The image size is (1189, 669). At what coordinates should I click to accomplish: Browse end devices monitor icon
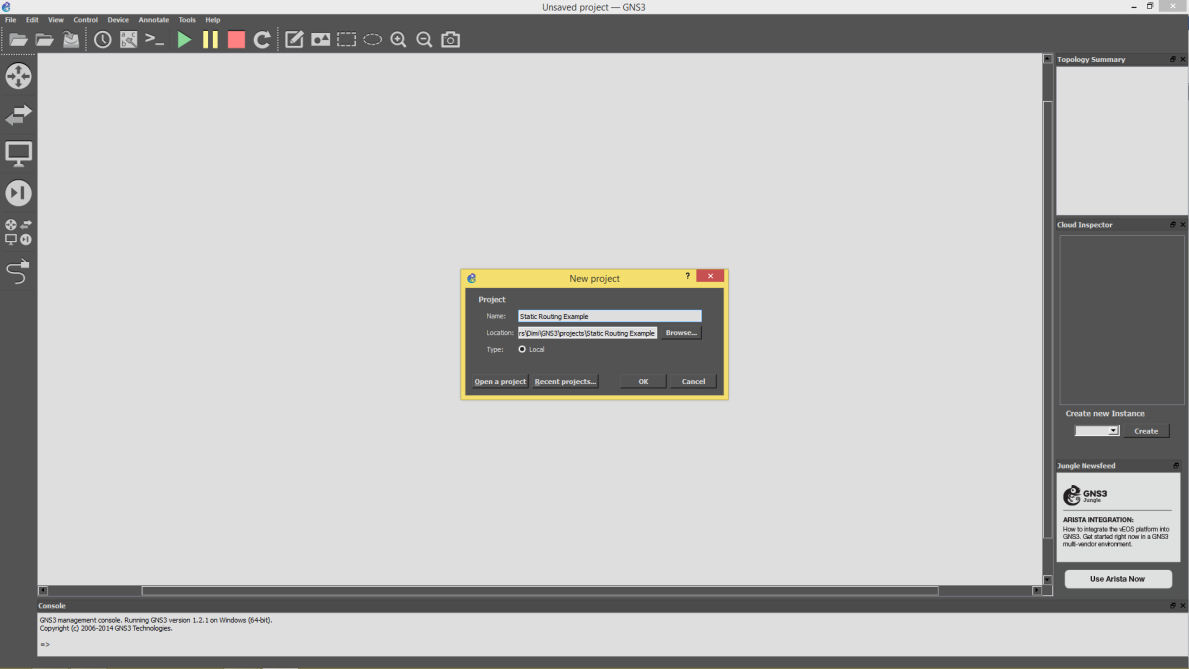(18, 154)
